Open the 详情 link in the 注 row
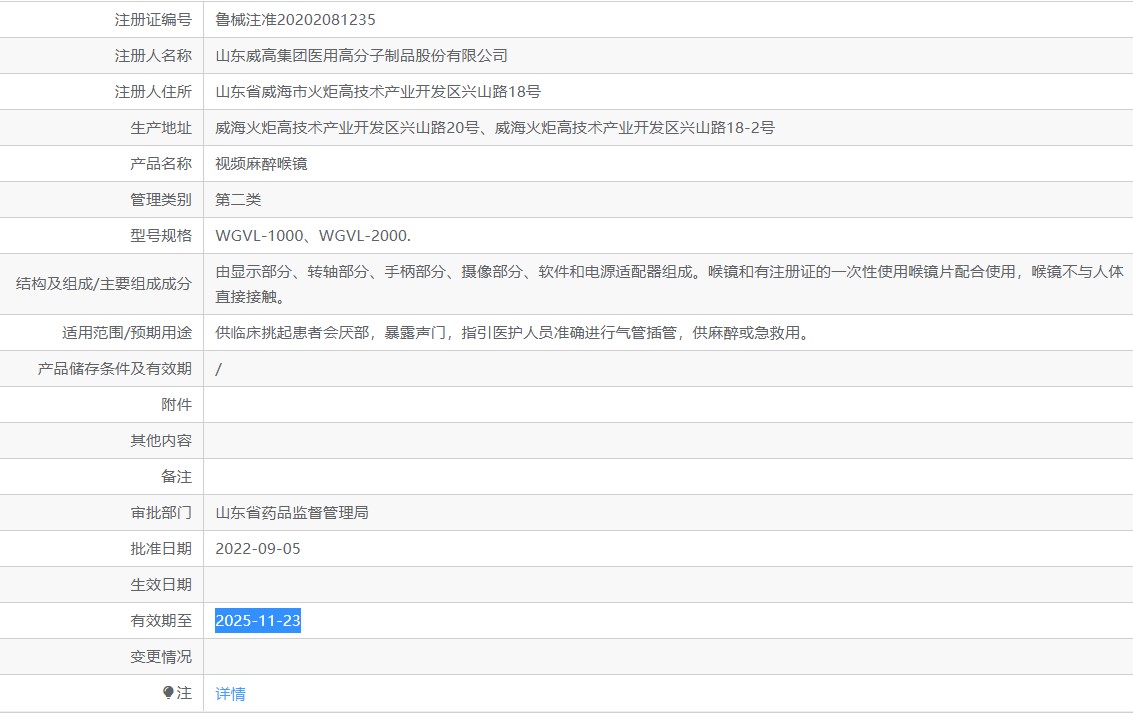The width and height of the screenshot is (1133, 715). click(231, 693)
